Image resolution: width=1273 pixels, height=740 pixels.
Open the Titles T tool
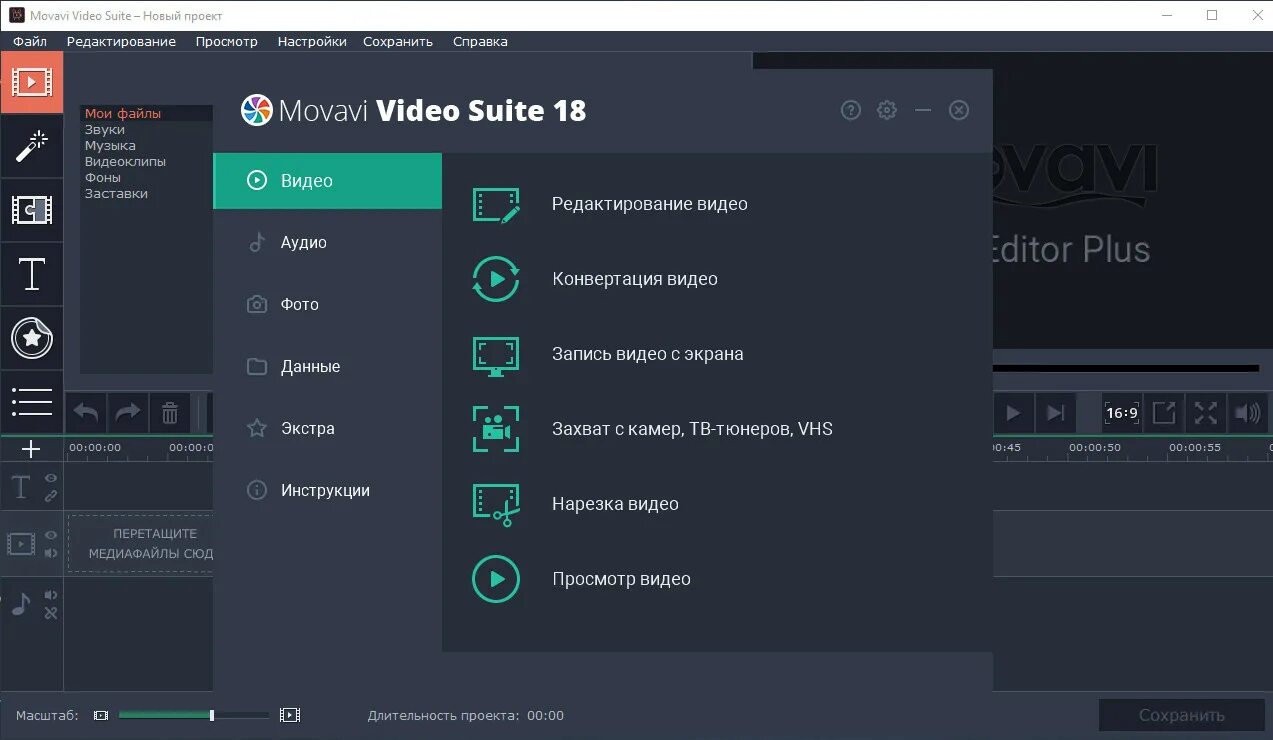[31, 274]
